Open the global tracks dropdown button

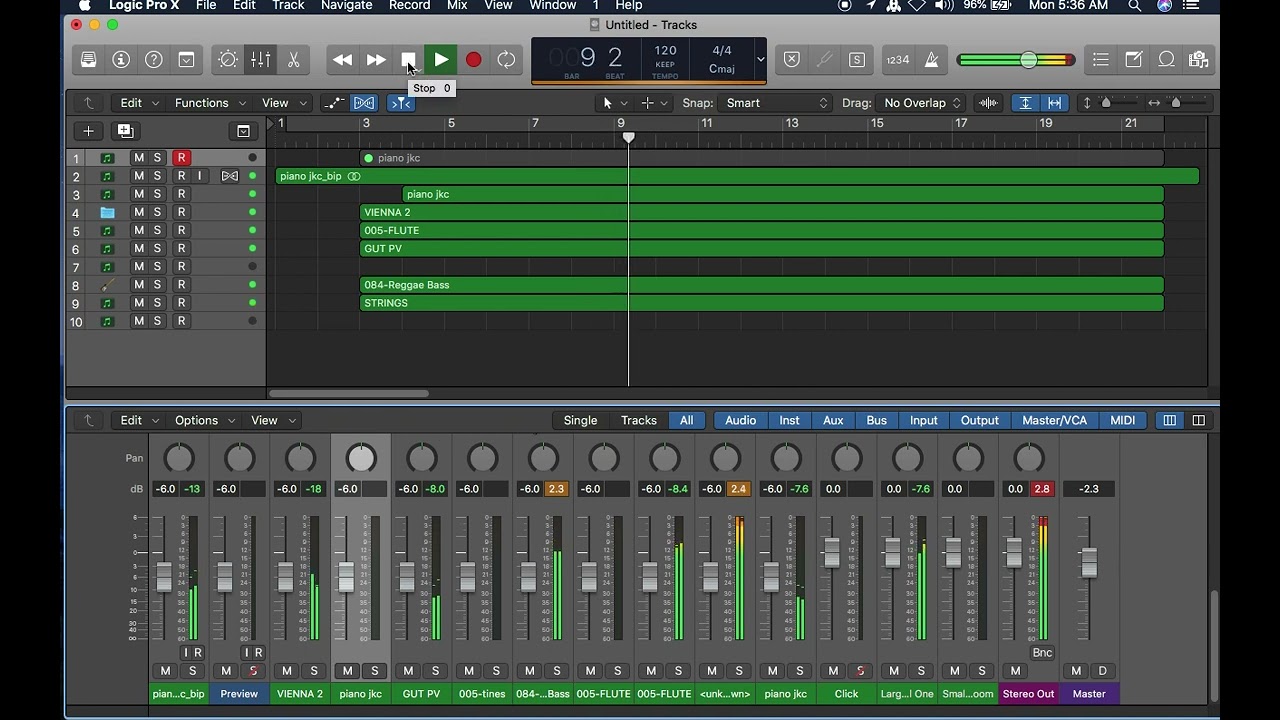(243, 131)
